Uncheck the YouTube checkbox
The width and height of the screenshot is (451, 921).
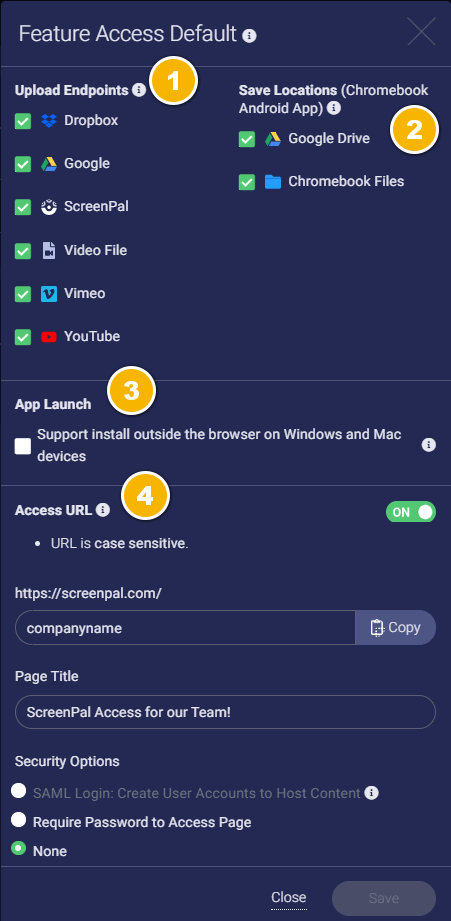(23, 337)
